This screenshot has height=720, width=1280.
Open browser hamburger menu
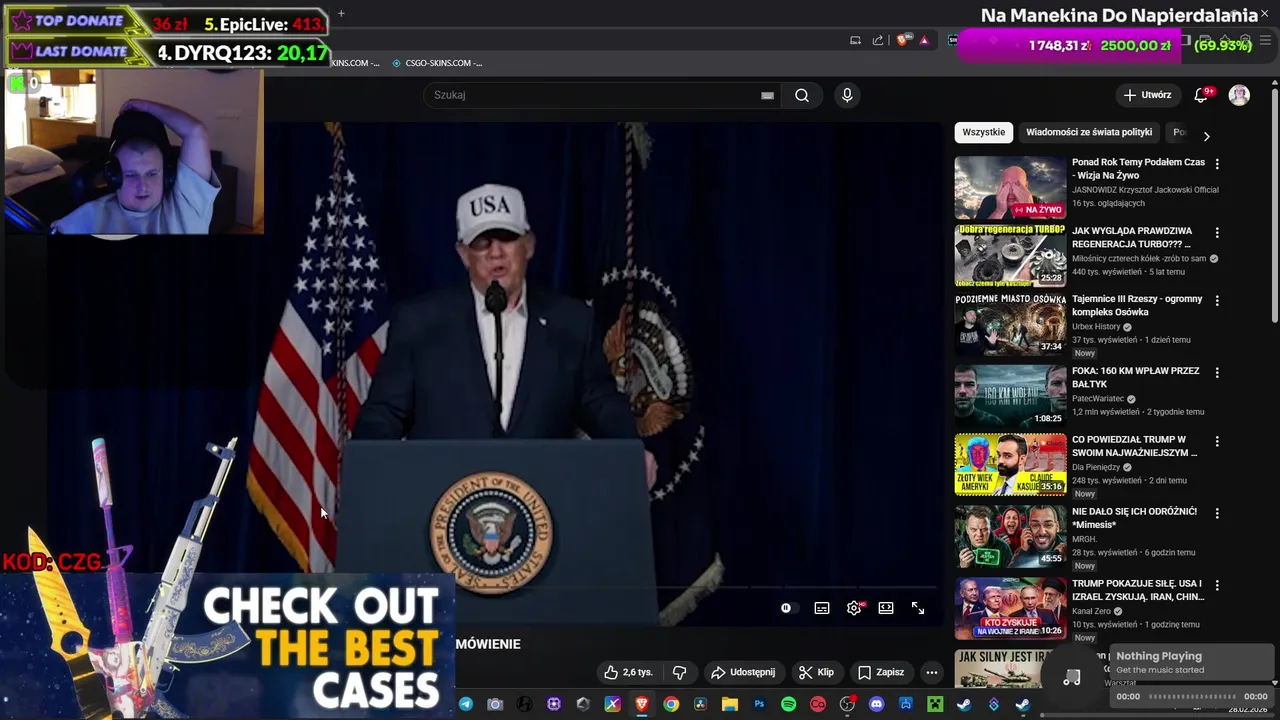tap(1265, 40)
